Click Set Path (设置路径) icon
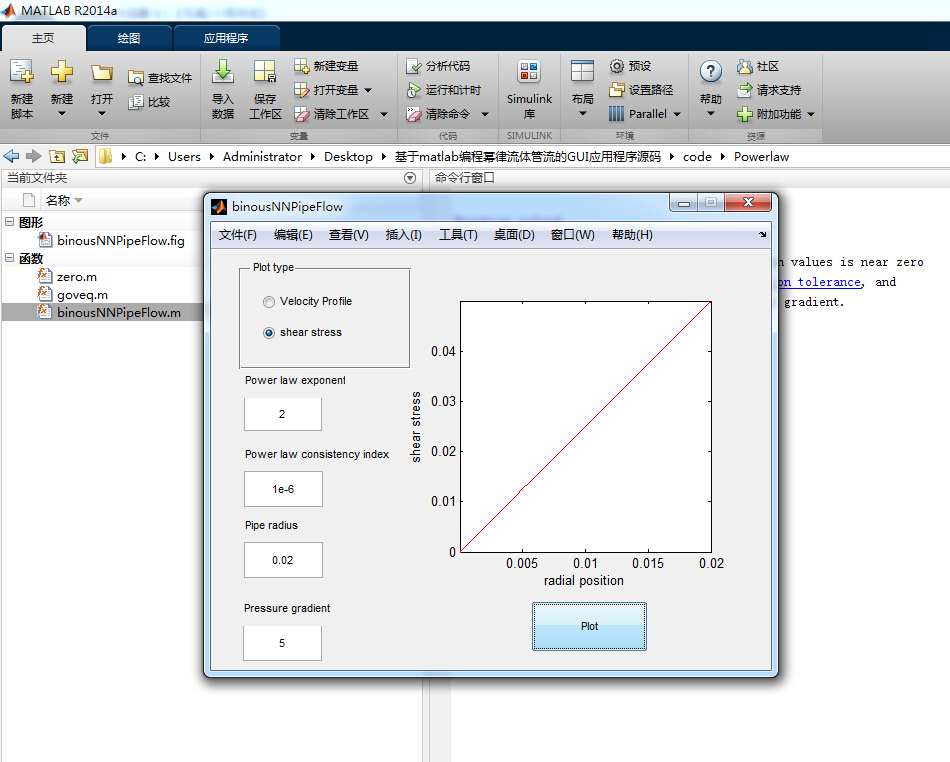Screen dimensions: 950x762 [617, 90]
